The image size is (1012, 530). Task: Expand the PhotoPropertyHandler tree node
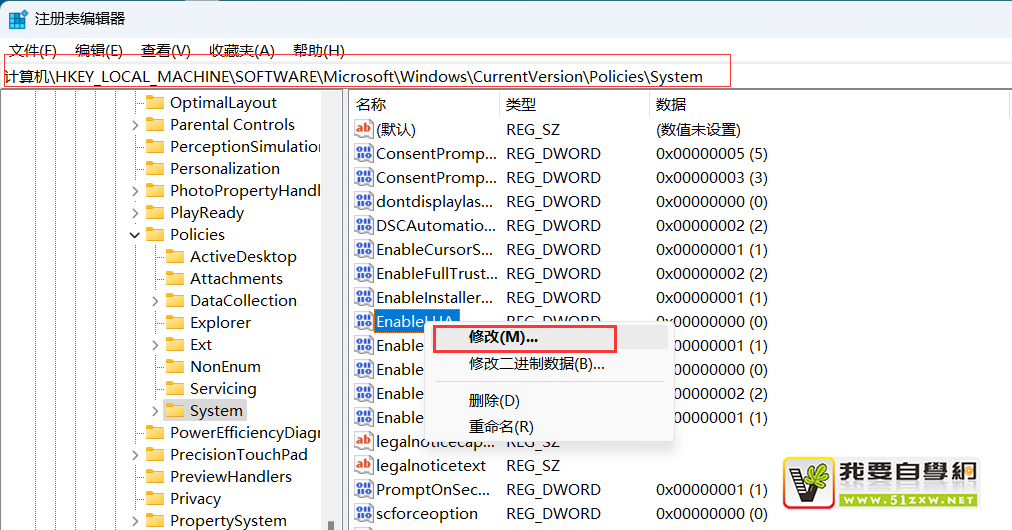tap(135, 191)
